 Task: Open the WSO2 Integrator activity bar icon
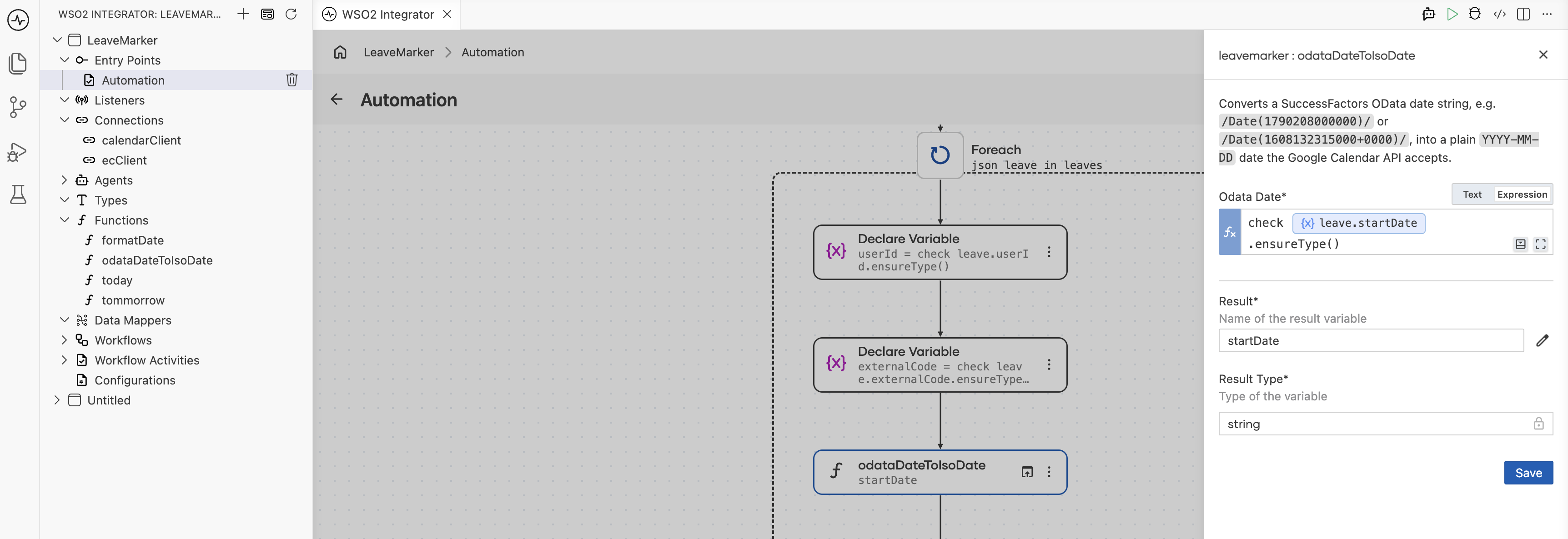(18, 20)
